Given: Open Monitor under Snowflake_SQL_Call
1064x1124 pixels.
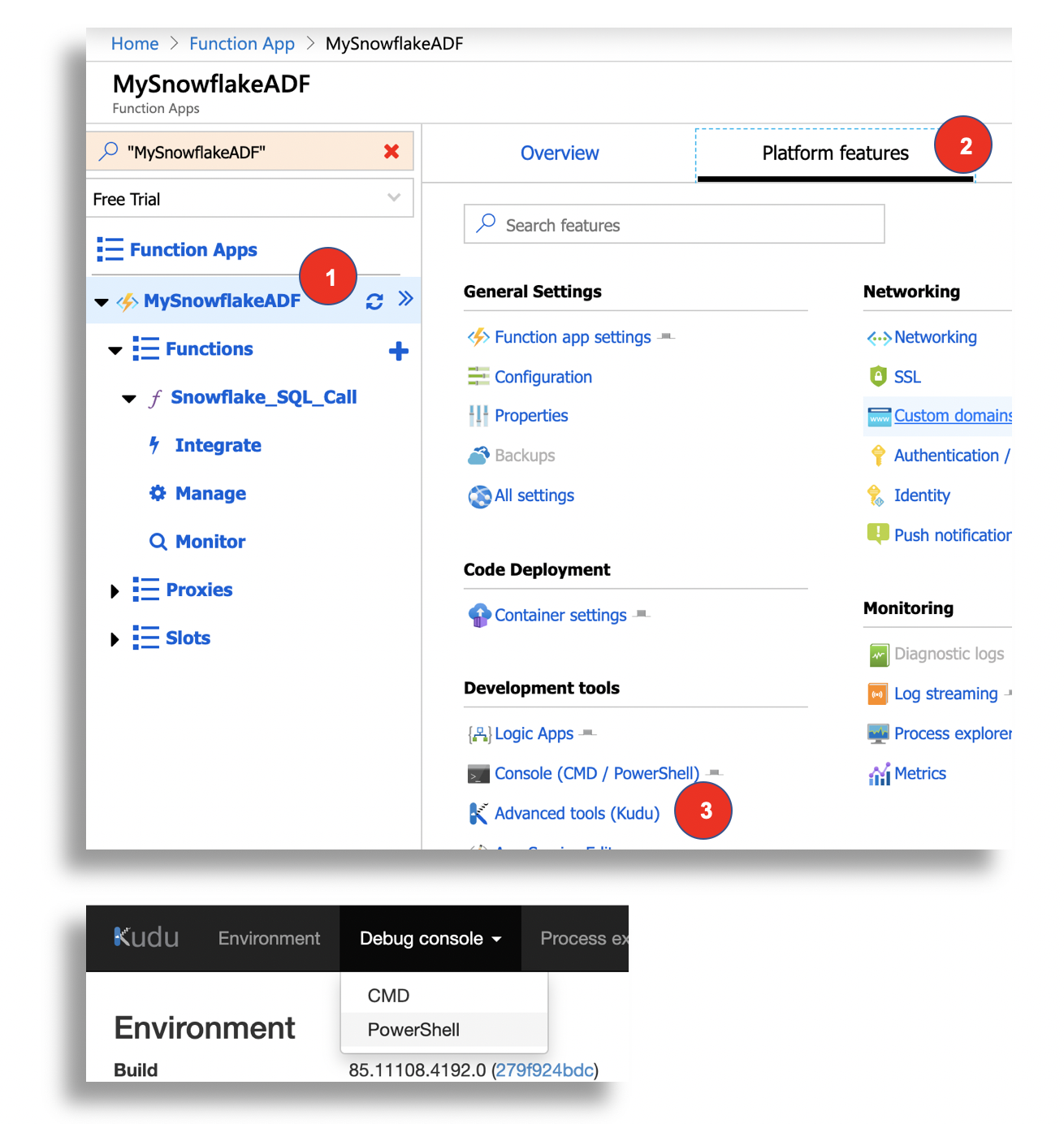Looking at the screenshot, I should click(x=210, y=541).
